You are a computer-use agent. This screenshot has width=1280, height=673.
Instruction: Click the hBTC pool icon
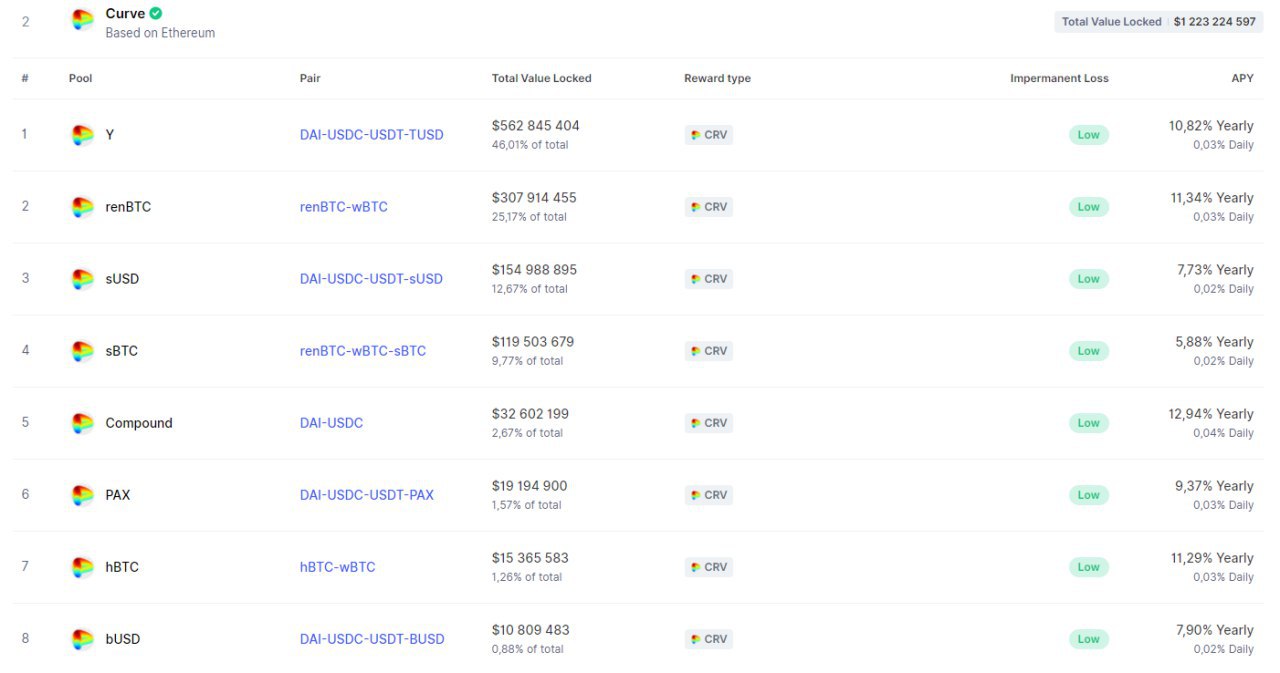pos(82,567)
